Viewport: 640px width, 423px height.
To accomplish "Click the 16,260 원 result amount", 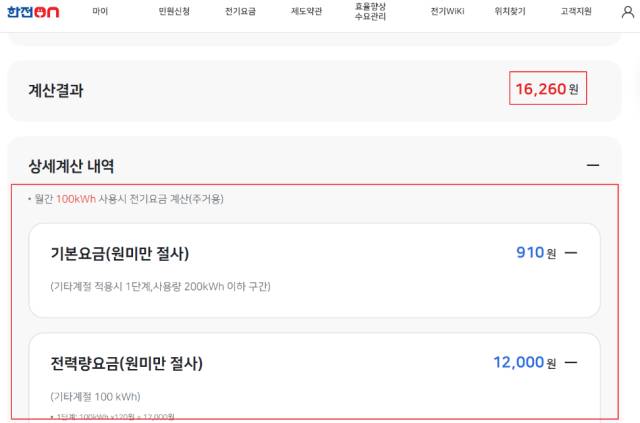I will (x=546, y=89).
